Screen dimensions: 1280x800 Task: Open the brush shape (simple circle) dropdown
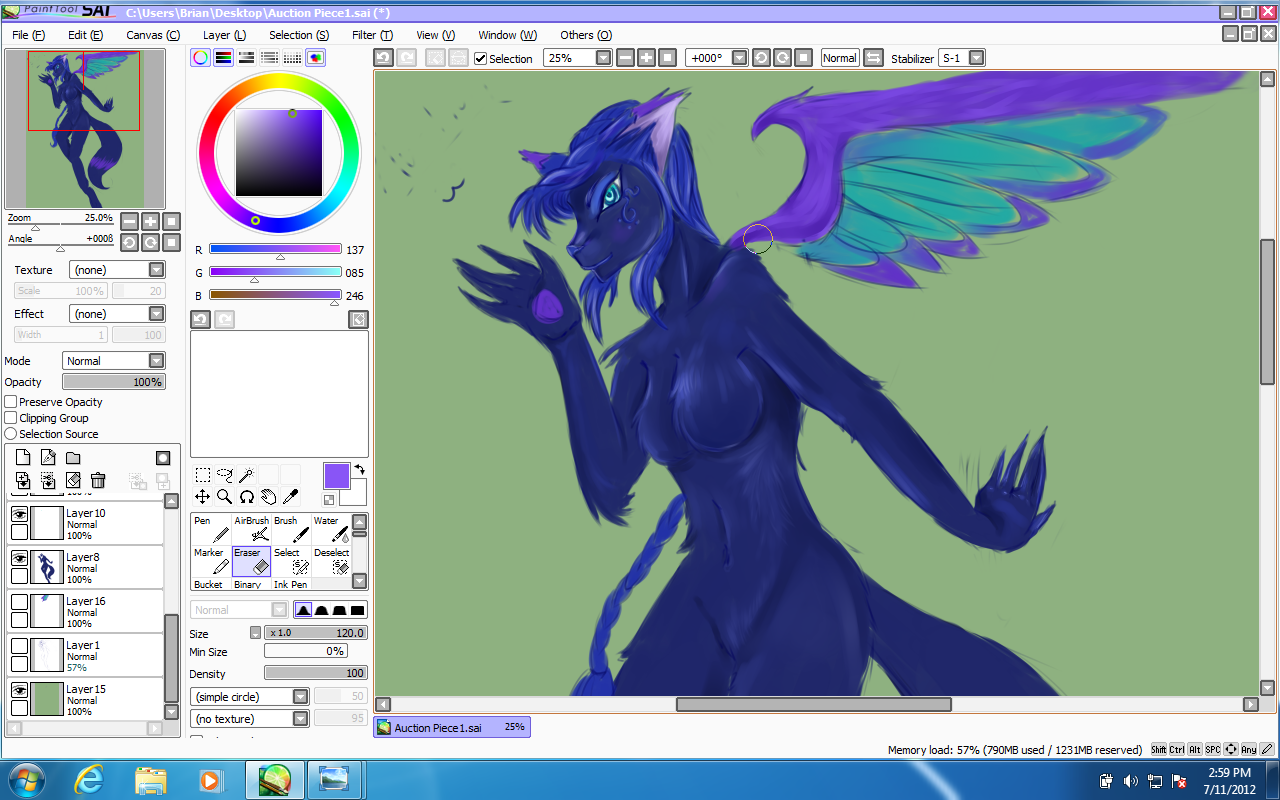click(x=250, y=697)
